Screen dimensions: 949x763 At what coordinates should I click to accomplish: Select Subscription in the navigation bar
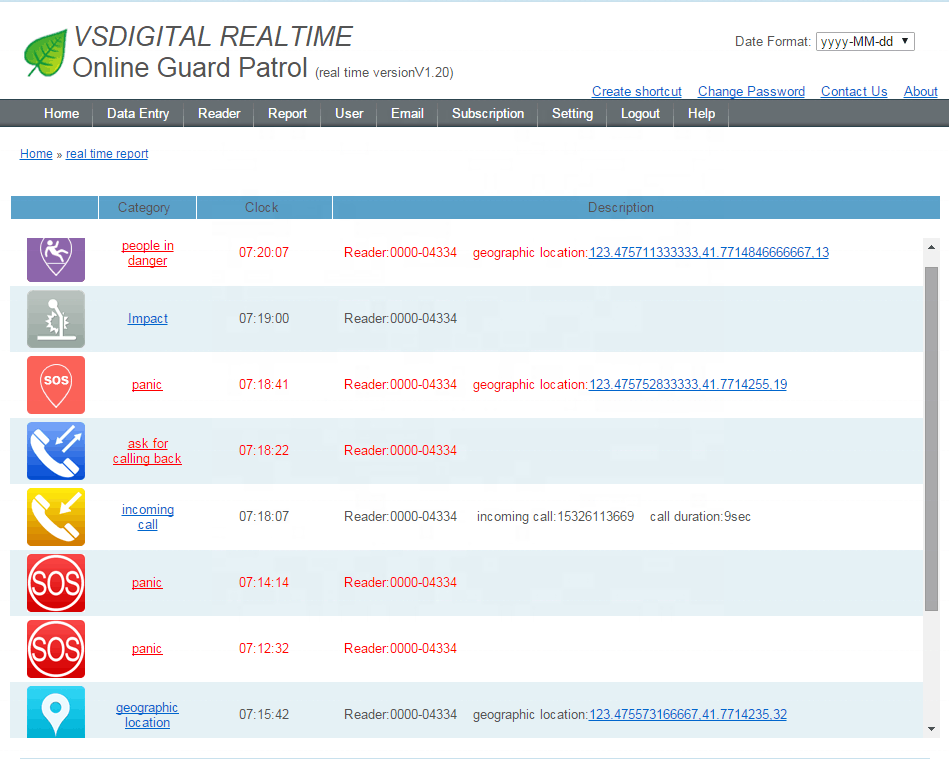[488, 114]
